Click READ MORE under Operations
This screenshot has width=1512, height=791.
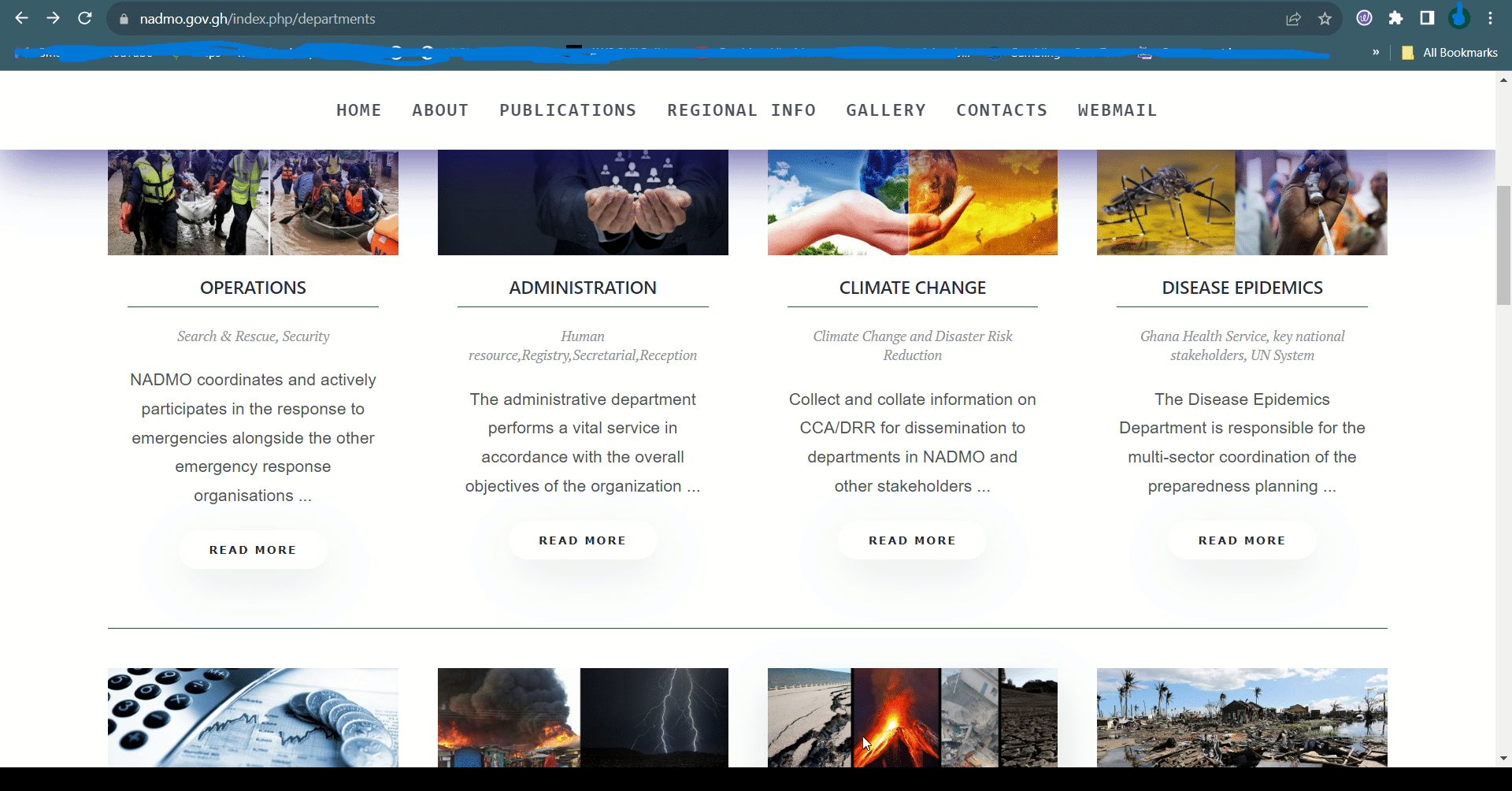(x=253, y=550)
